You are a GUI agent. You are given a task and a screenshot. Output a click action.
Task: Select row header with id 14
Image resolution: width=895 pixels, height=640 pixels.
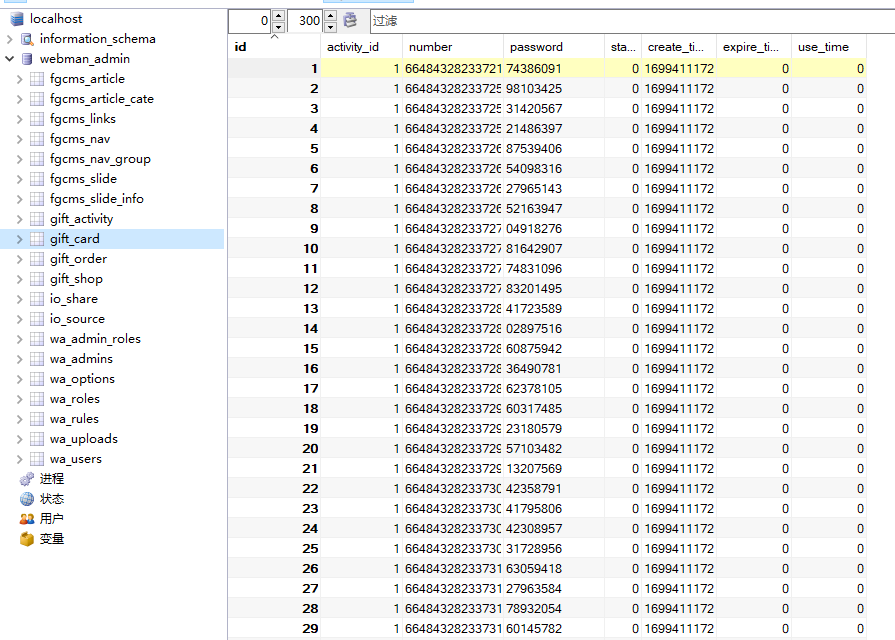pyautogui.click(x=274, y=328)
